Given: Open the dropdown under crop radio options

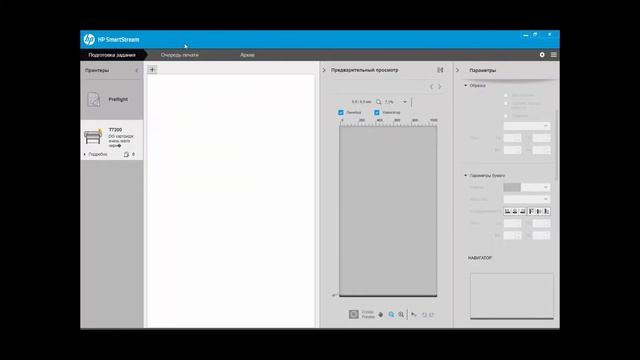Looking at the screenshot, I should (527, 126).
